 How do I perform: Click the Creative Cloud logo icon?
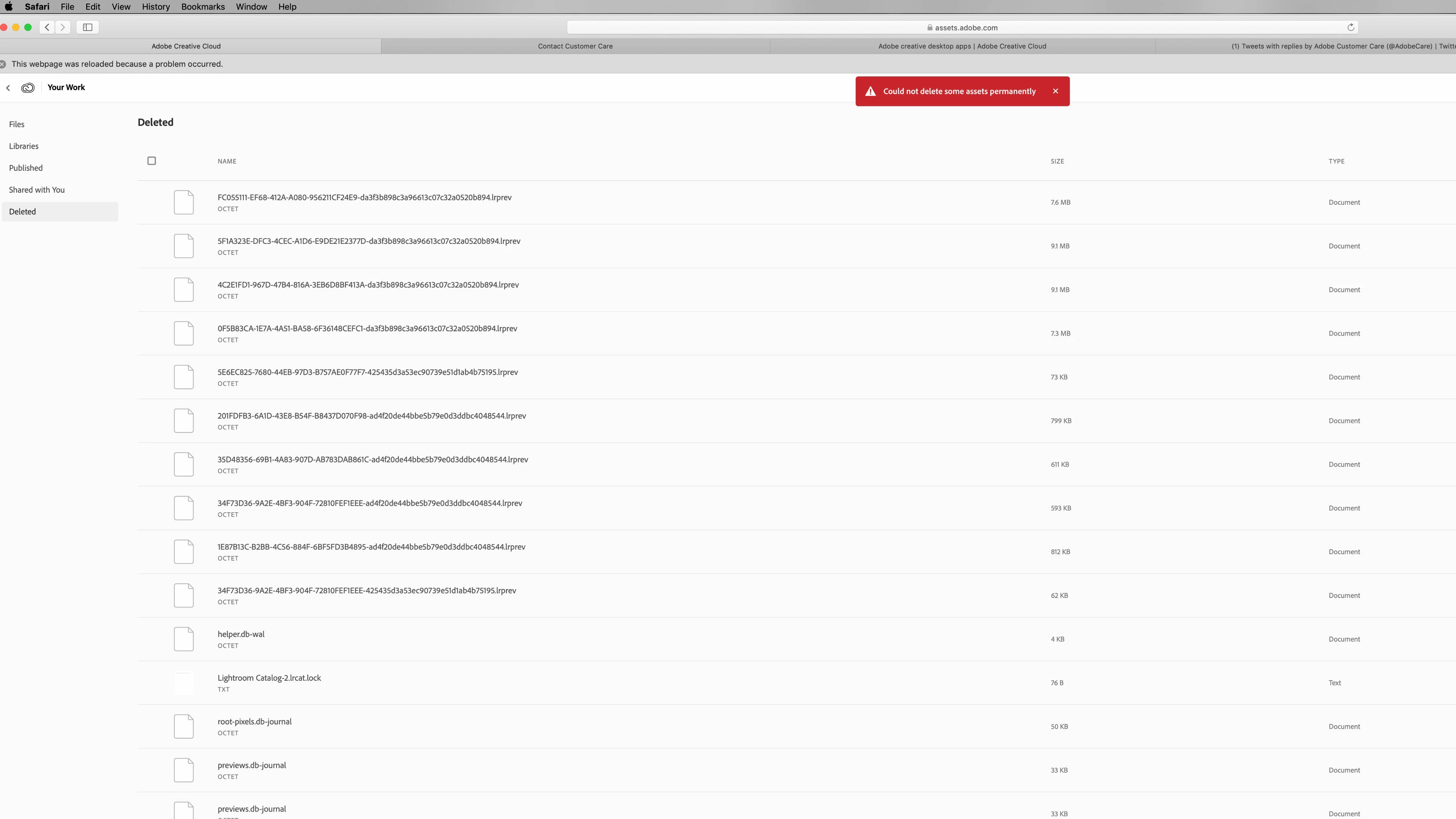[28, 87]
